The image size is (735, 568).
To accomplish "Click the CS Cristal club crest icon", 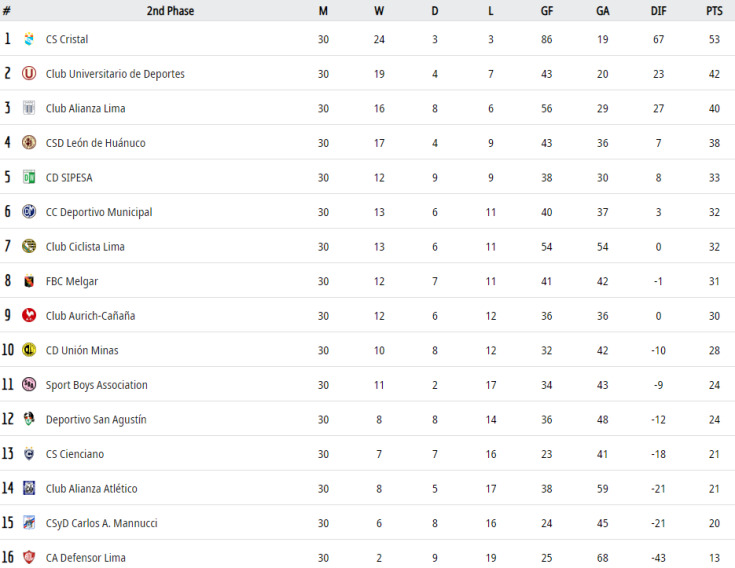I will pos(29,39).
